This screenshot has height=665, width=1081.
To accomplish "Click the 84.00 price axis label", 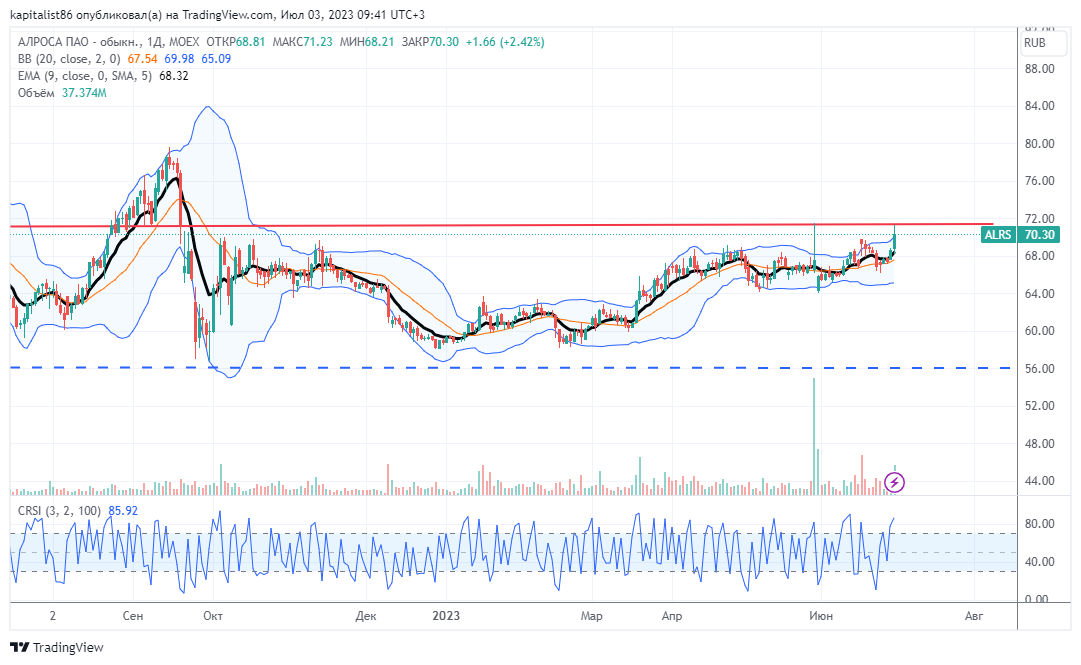I will pyautogui.click(x=1039, y=106).
